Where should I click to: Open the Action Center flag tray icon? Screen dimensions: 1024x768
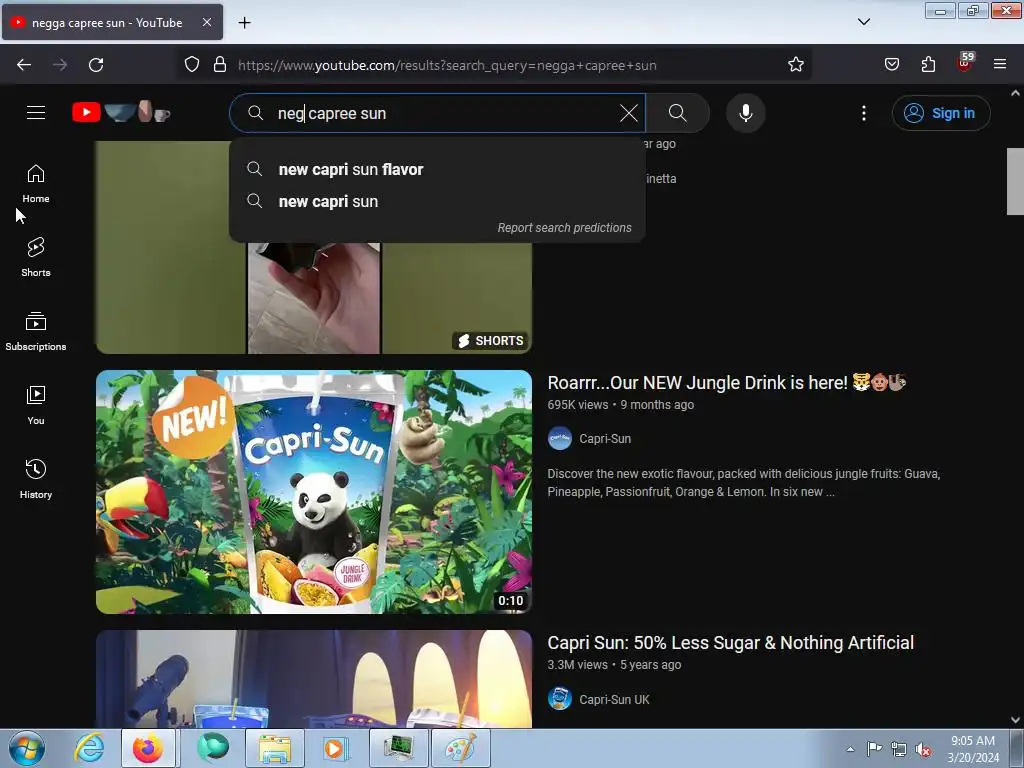(874, 749)
